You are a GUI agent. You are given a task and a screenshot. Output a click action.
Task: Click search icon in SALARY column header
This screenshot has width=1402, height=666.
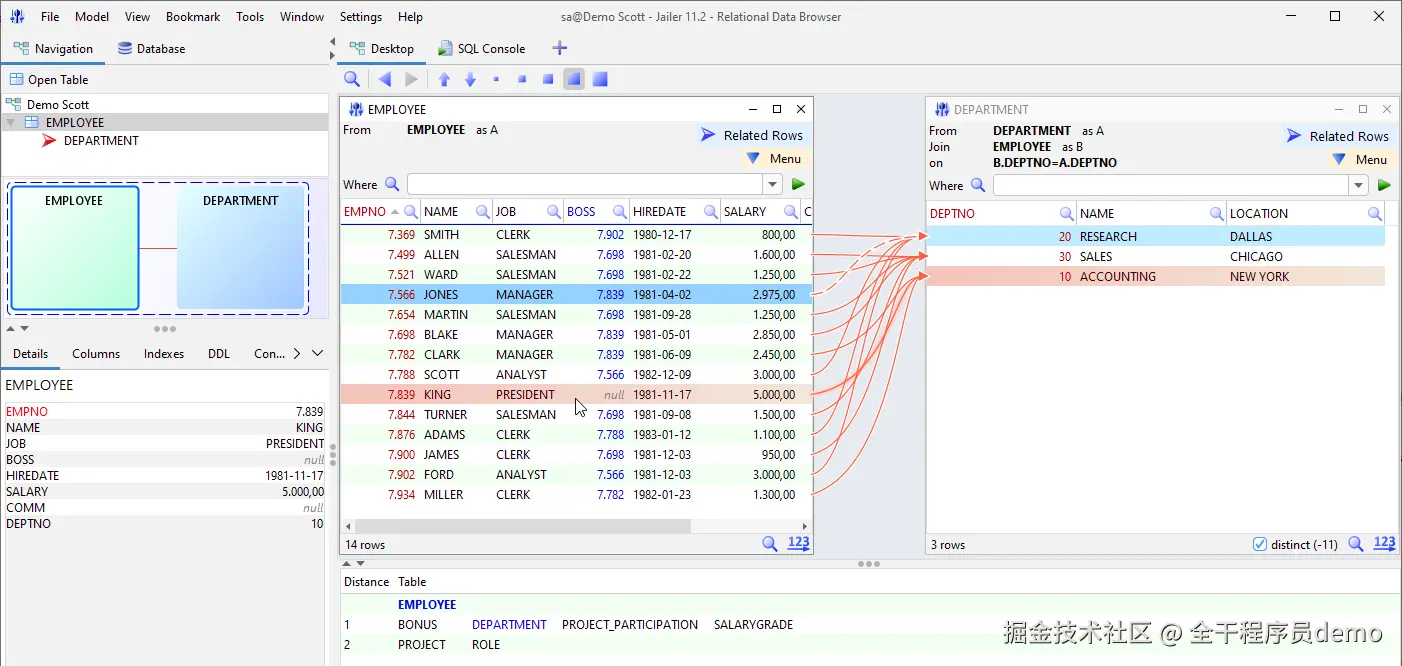point(791,212)
